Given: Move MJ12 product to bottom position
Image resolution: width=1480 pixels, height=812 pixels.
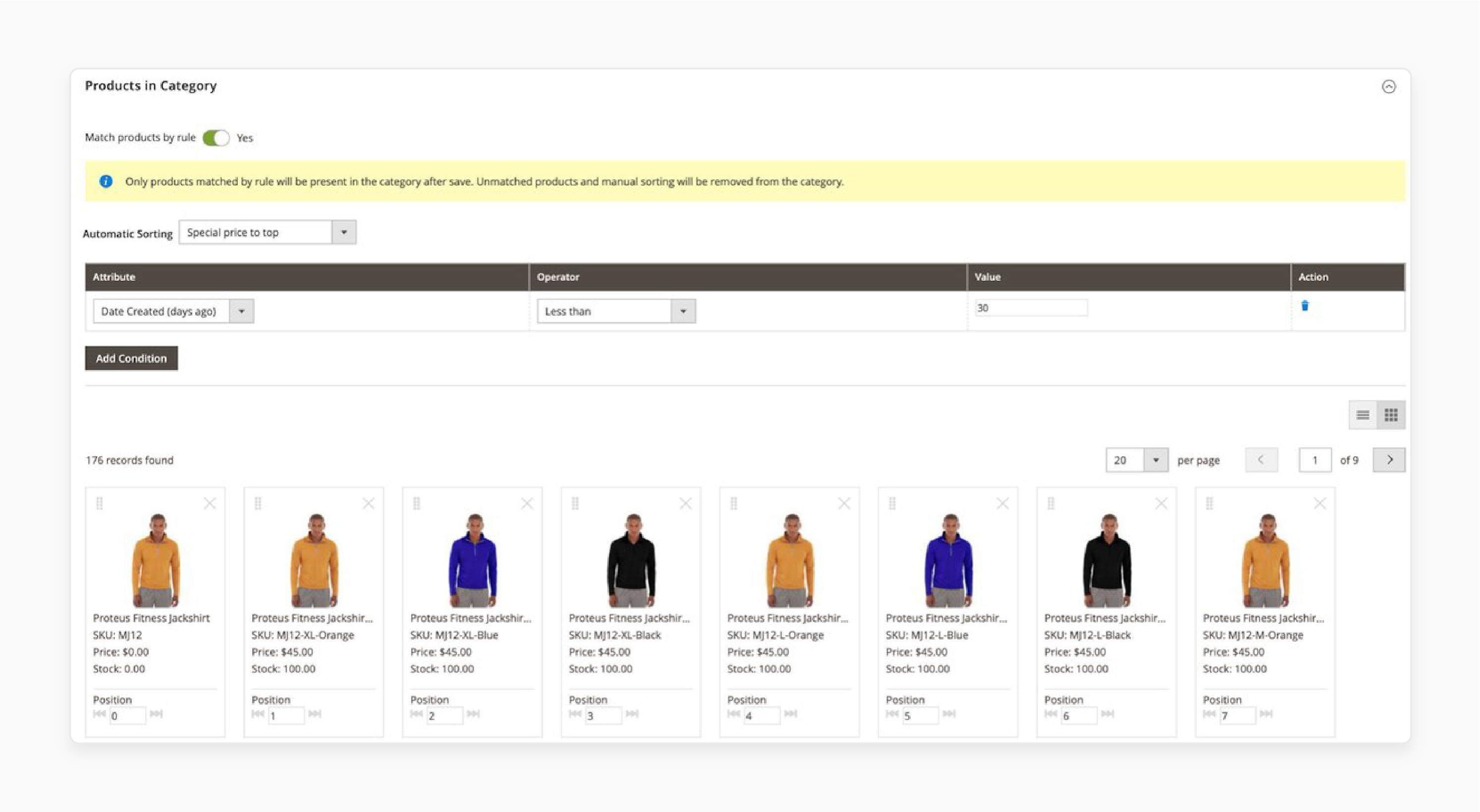Looking at the screenshot, I should [156, 714].
